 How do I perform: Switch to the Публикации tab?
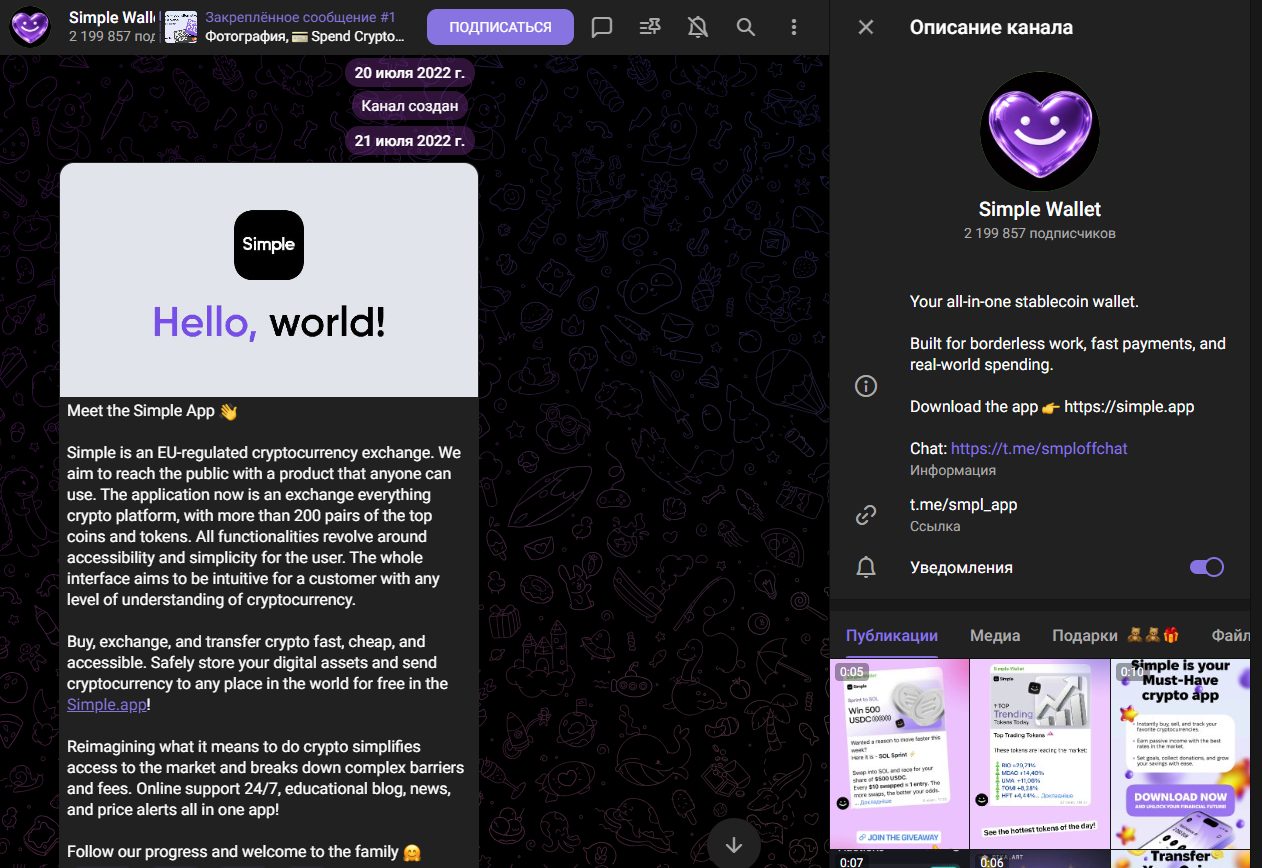click(891, 635)
